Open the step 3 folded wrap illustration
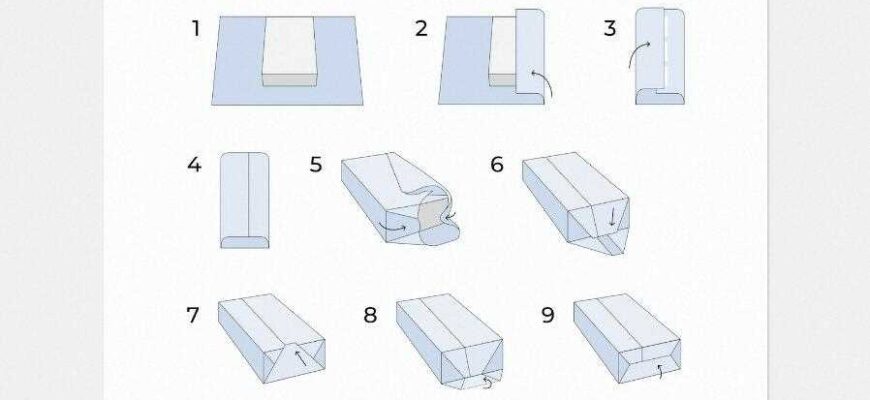Viewport: 870px width, 400px height. pyautogui.click(x=658, y=56)
